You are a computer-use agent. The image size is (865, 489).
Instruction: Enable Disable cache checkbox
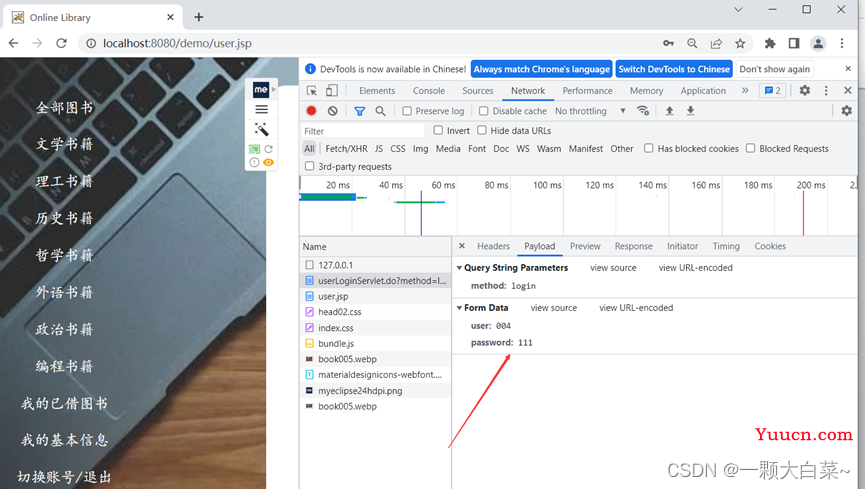(x=484, y=111)
